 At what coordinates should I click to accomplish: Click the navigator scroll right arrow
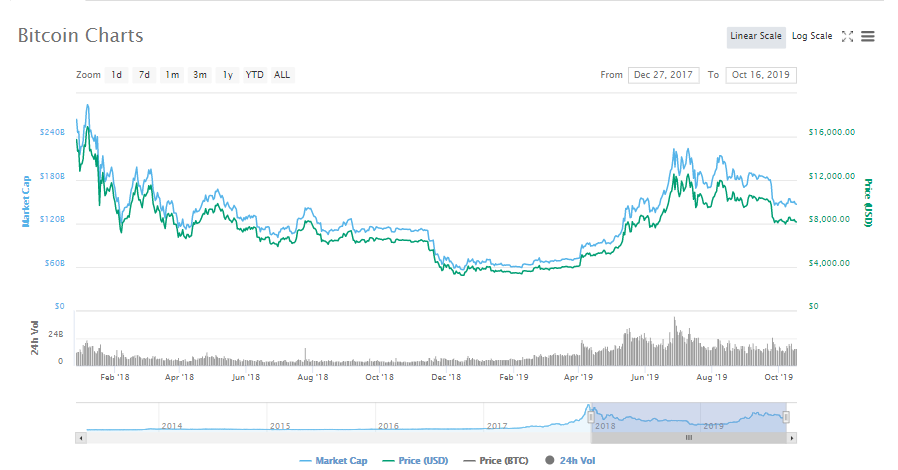point(791,438)
